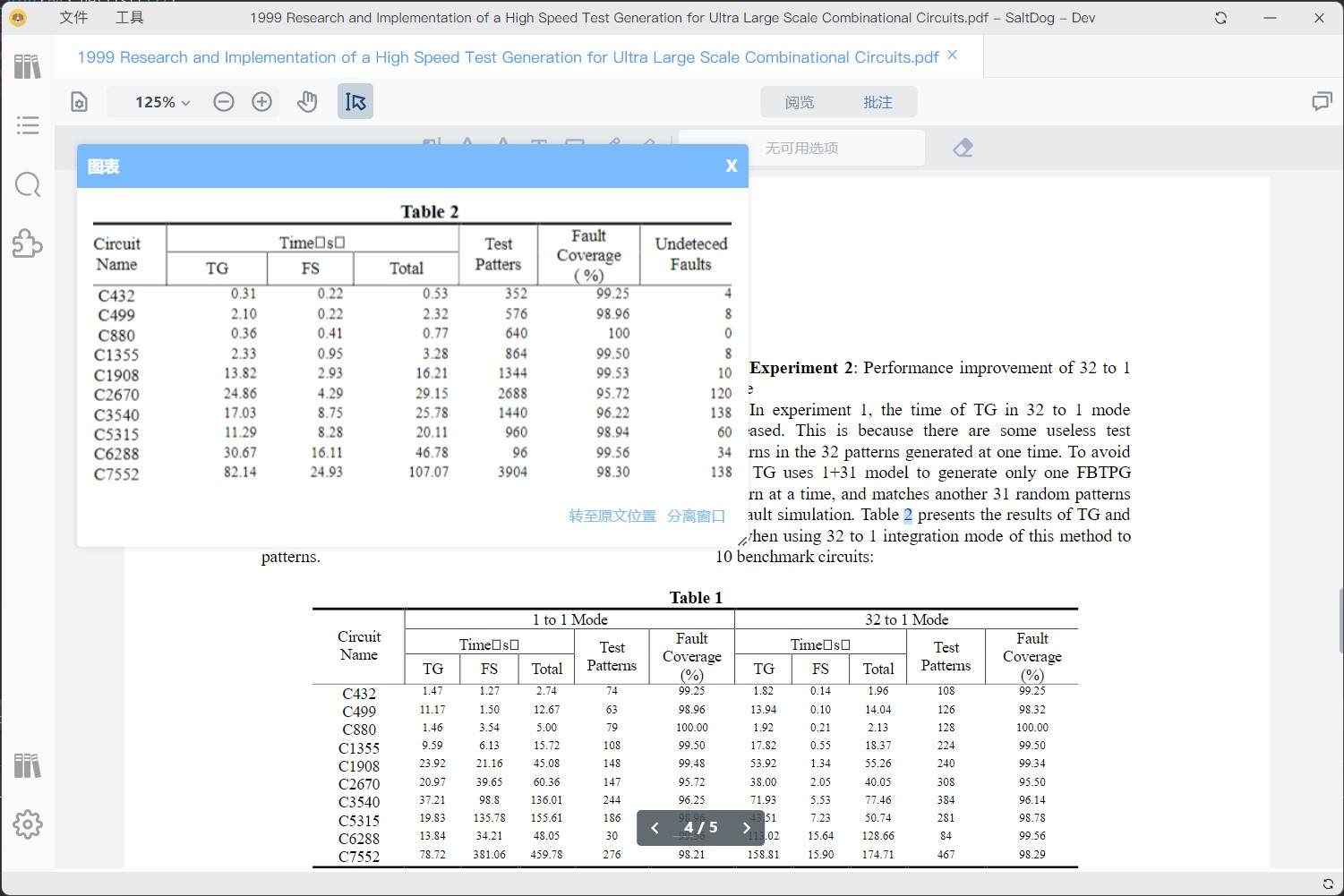Click Undeteced Faults column header
This screenshot has height=896, width=1344.
[x=690, y=254]
